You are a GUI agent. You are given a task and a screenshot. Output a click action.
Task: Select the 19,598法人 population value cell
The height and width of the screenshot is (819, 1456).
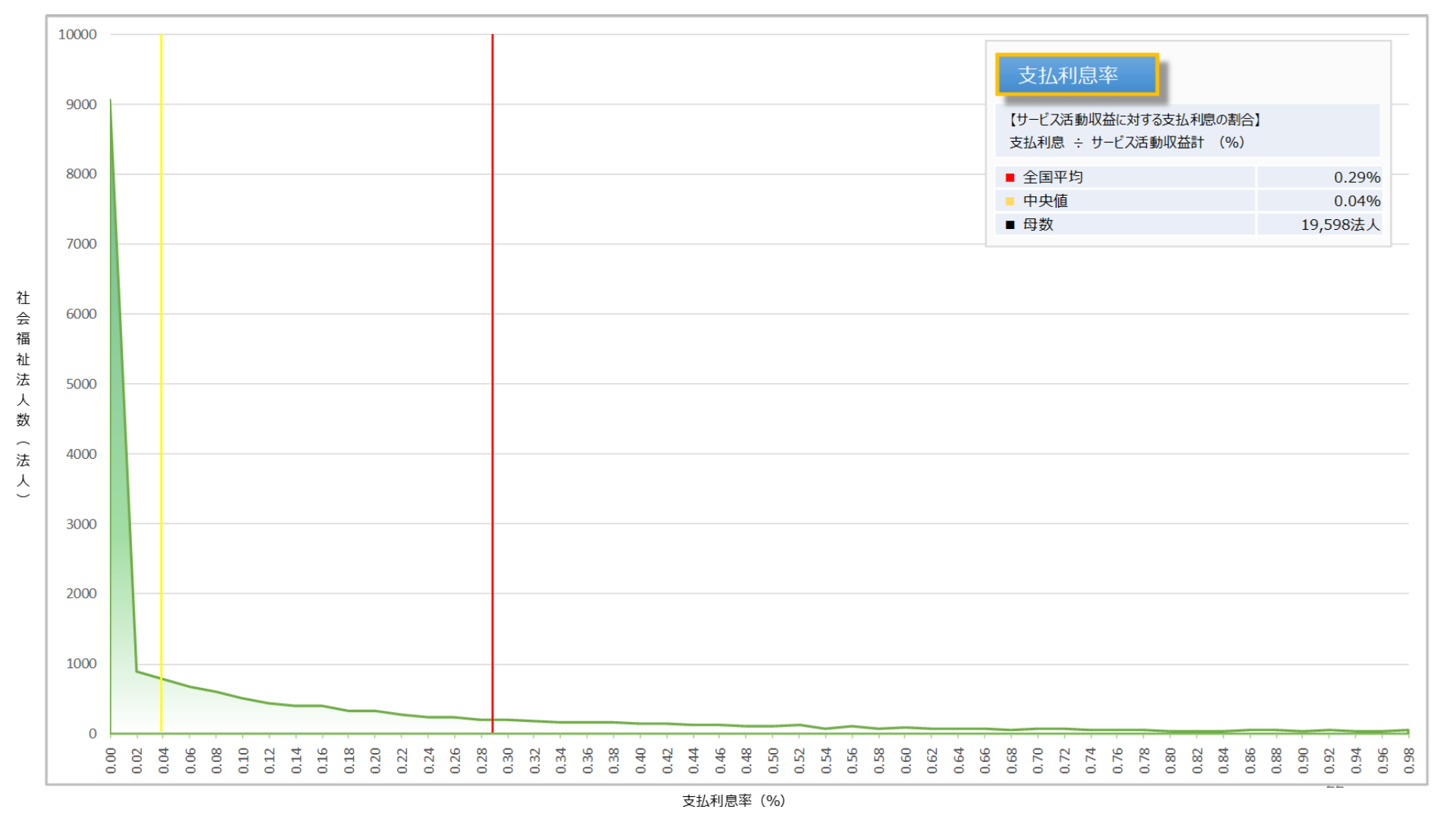(x=1339, y=224)
